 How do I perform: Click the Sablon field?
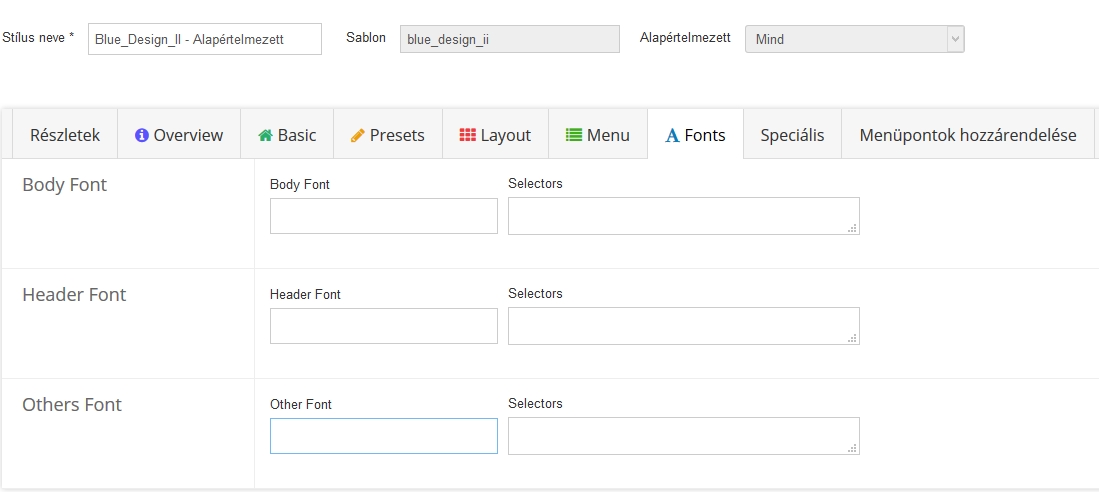tap(510, 39)
